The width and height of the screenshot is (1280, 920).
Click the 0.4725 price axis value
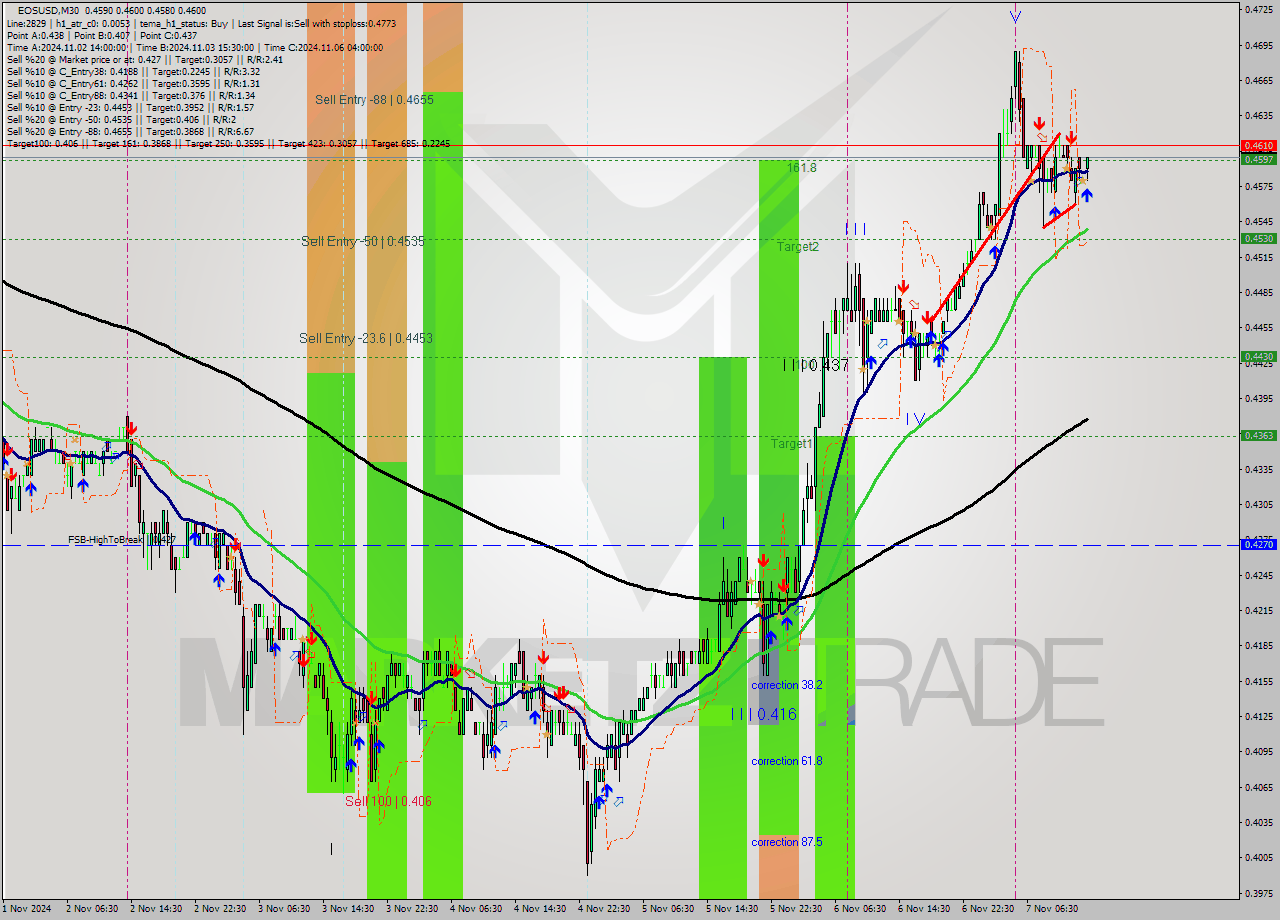[1258, 10]
